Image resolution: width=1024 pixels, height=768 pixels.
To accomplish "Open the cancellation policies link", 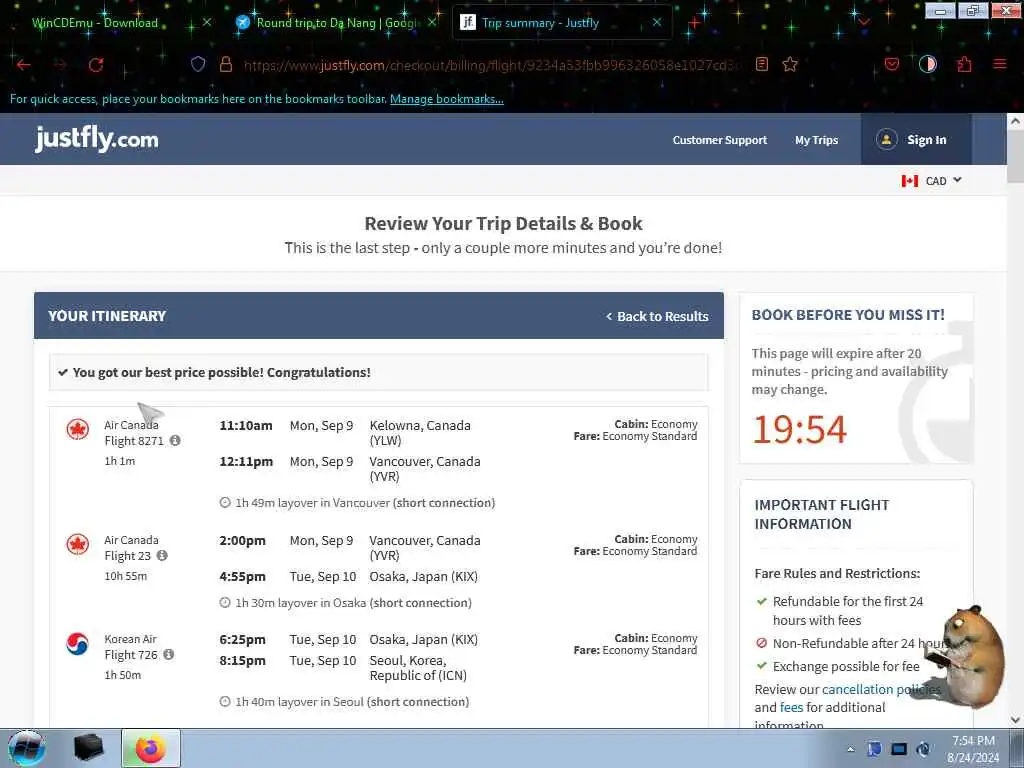I will point(881,689).
